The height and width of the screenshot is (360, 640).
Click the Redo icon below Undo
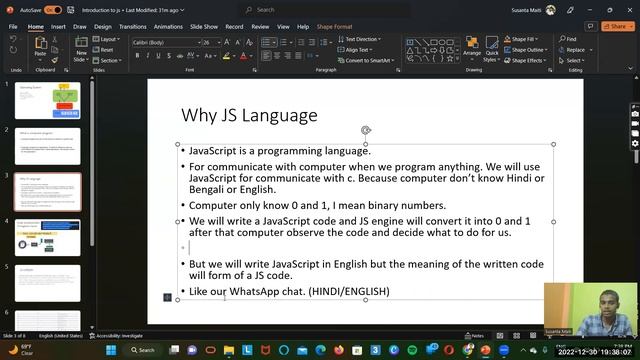coord(13,50)
